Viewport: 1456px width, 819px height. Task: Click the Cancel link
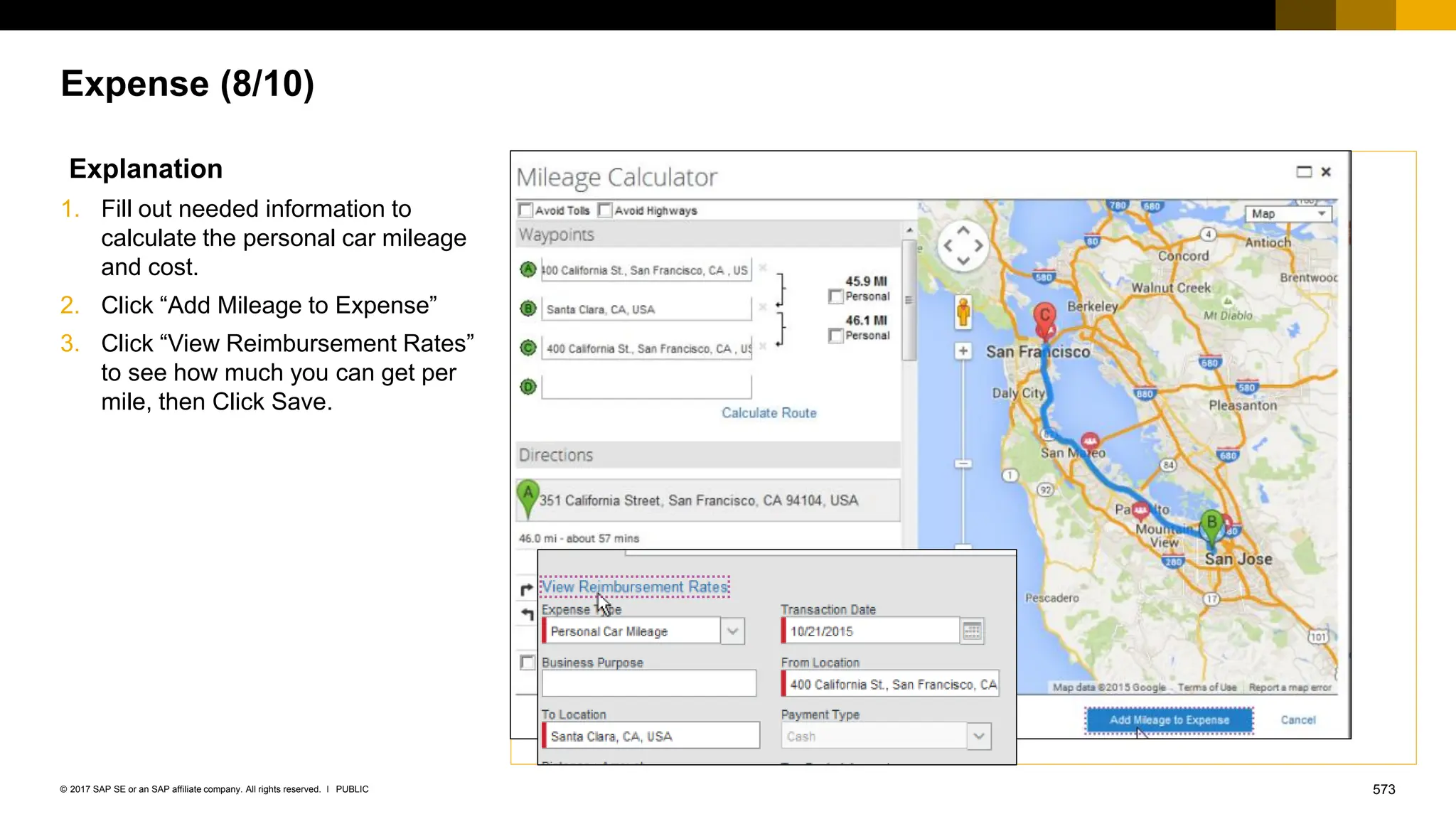click(1298, 720)
